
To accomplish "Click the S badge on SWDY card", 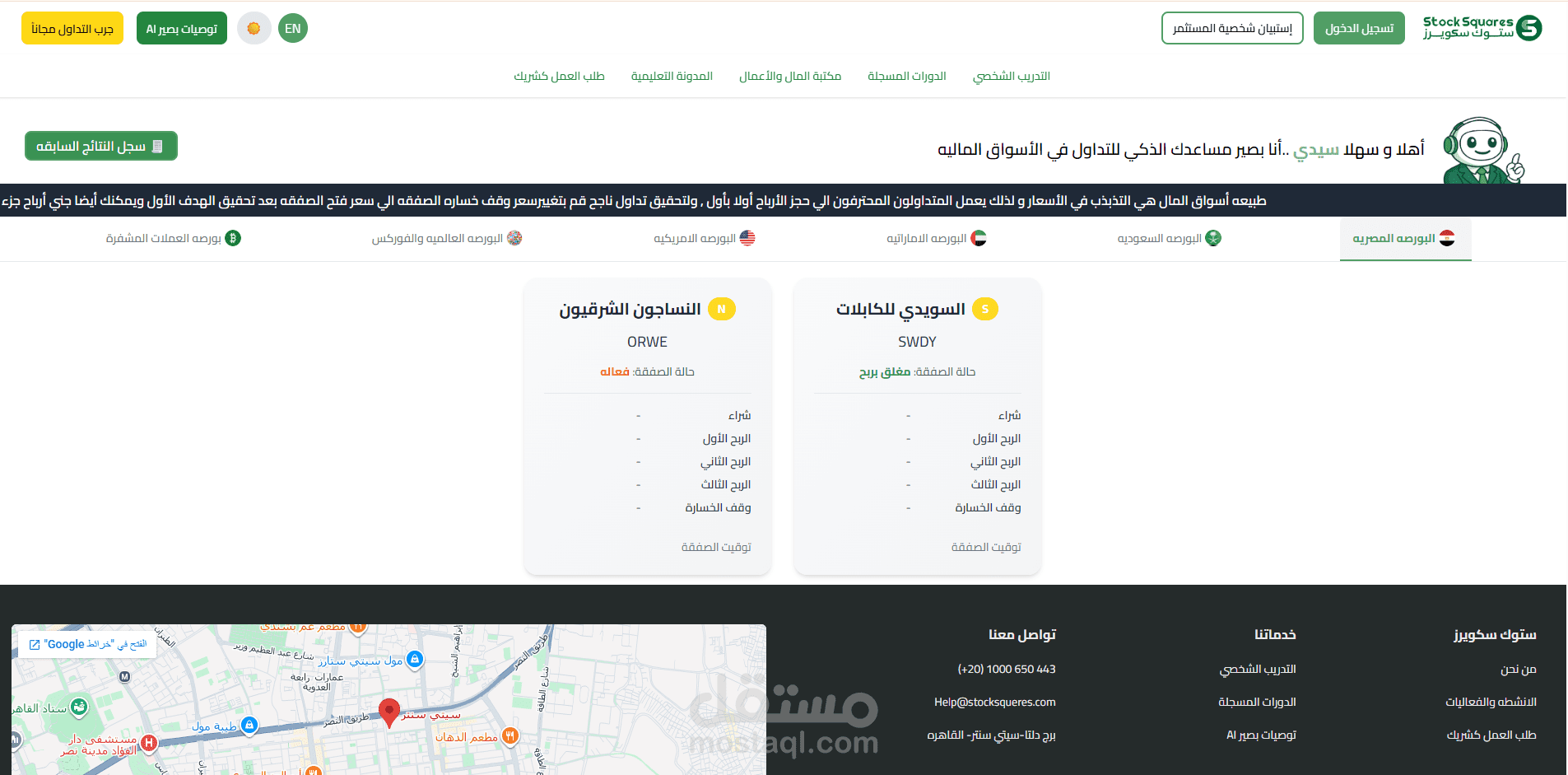I will pos(985,309).
